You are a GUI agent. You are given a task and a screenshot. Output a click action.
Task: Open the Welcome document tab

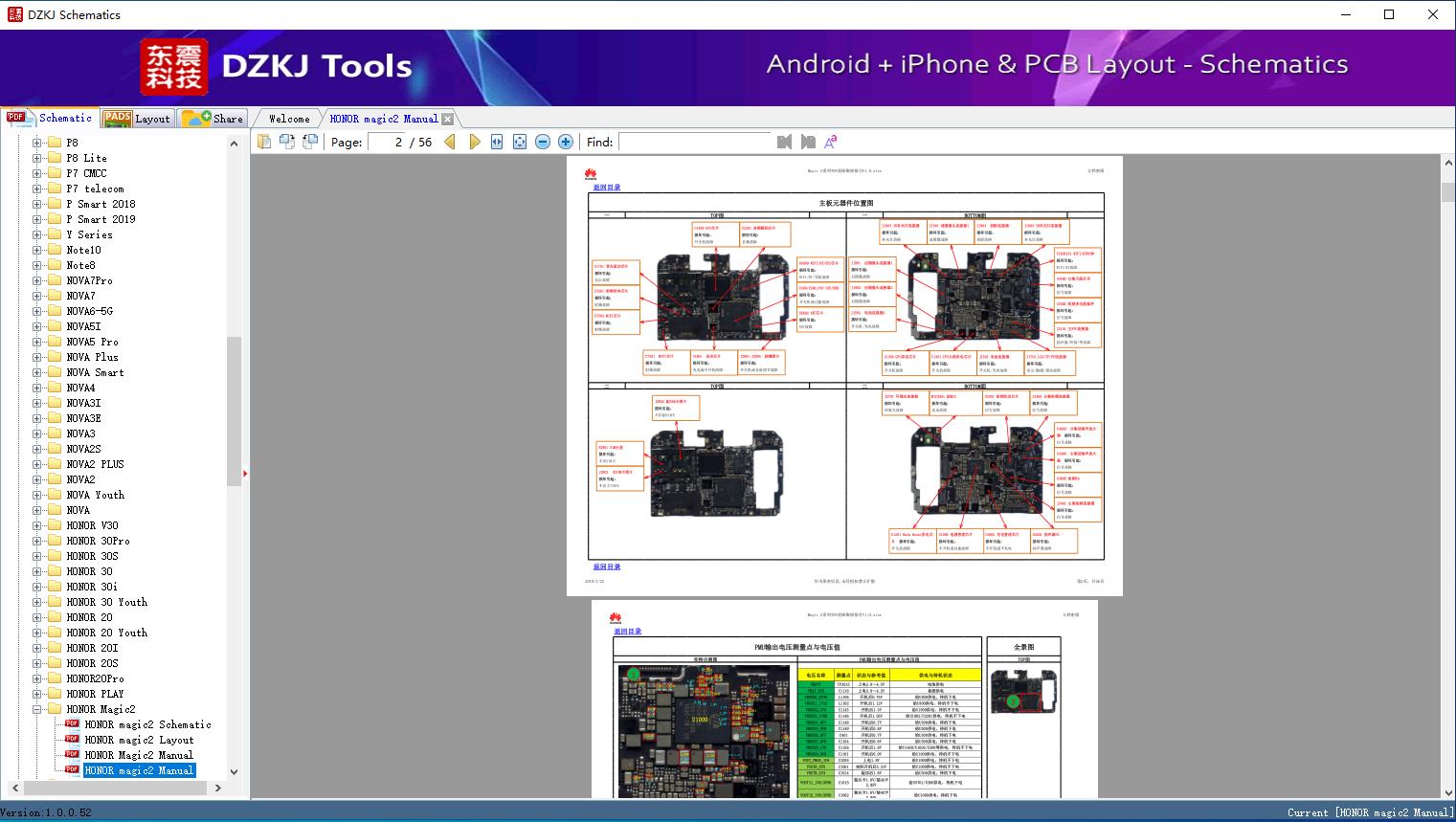[288, 119]
